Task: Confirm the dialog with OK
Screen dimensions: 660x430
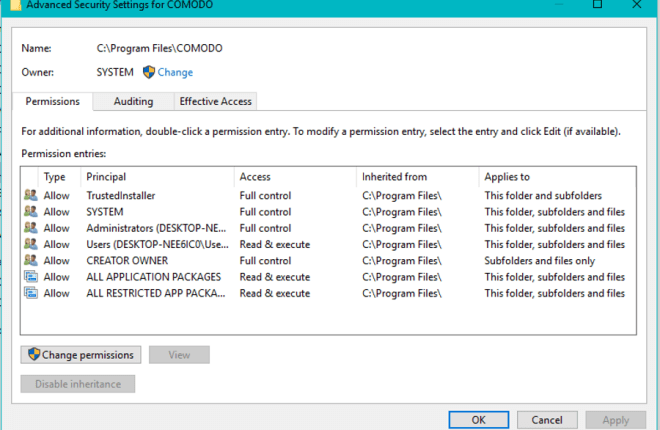Action: 479,420
